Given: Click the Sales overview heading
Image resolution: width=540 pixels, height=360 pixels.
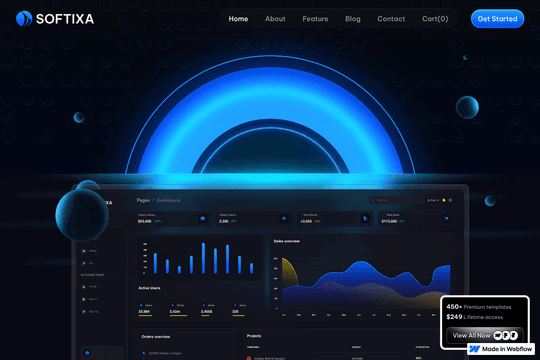Looking at the screenshot, I should [287, 241].
